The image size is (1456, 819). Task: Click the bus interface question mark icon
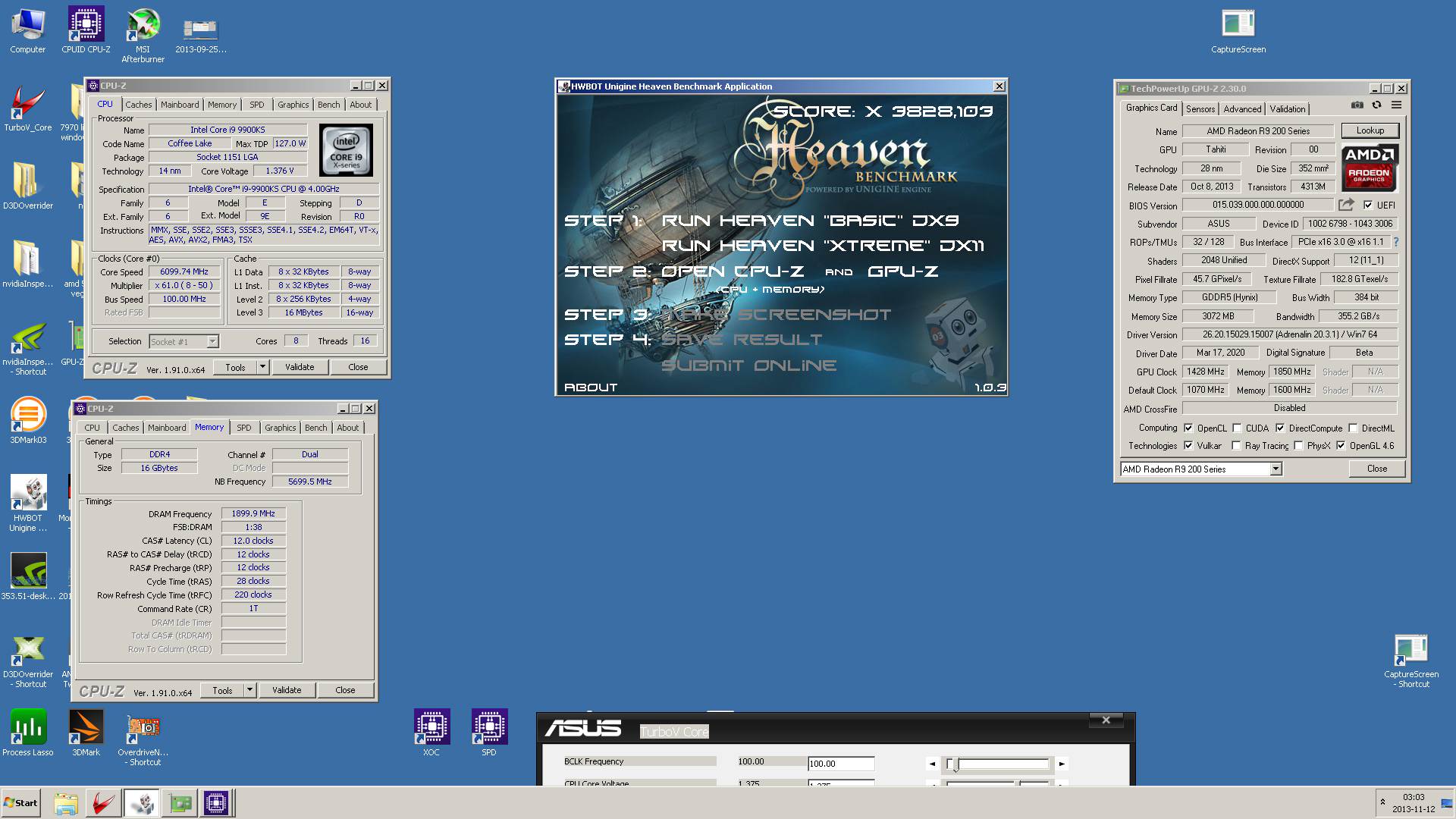point(1395,242)
